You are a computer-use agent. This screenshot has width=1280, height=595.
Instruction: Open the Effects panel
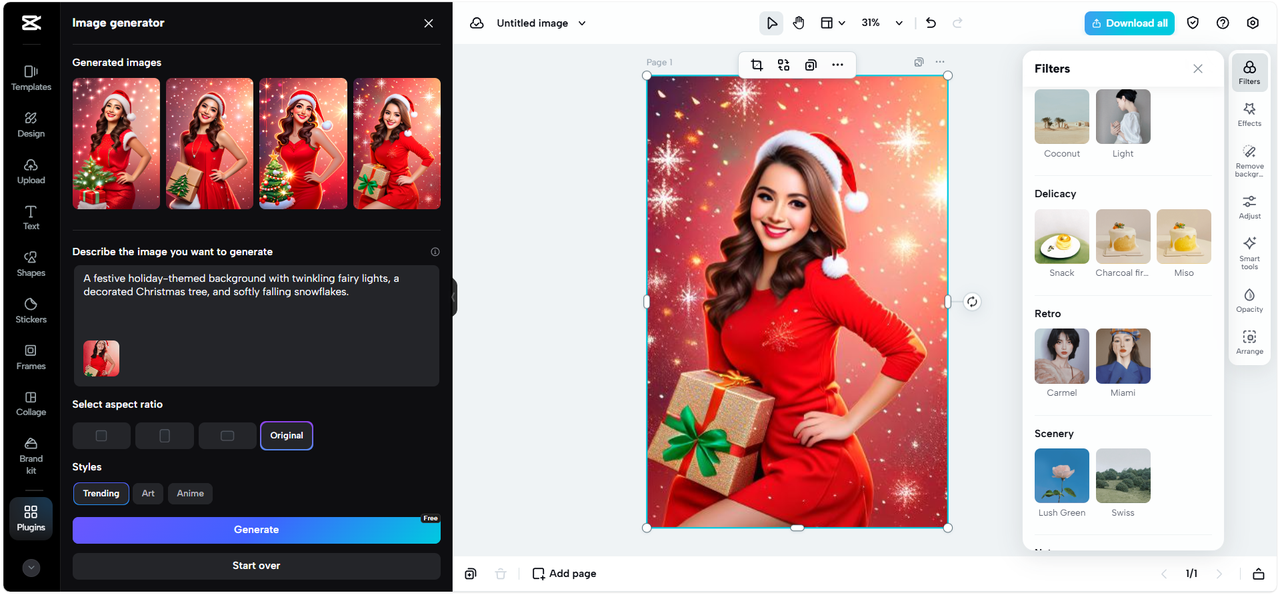click(x=1249, y=114)
